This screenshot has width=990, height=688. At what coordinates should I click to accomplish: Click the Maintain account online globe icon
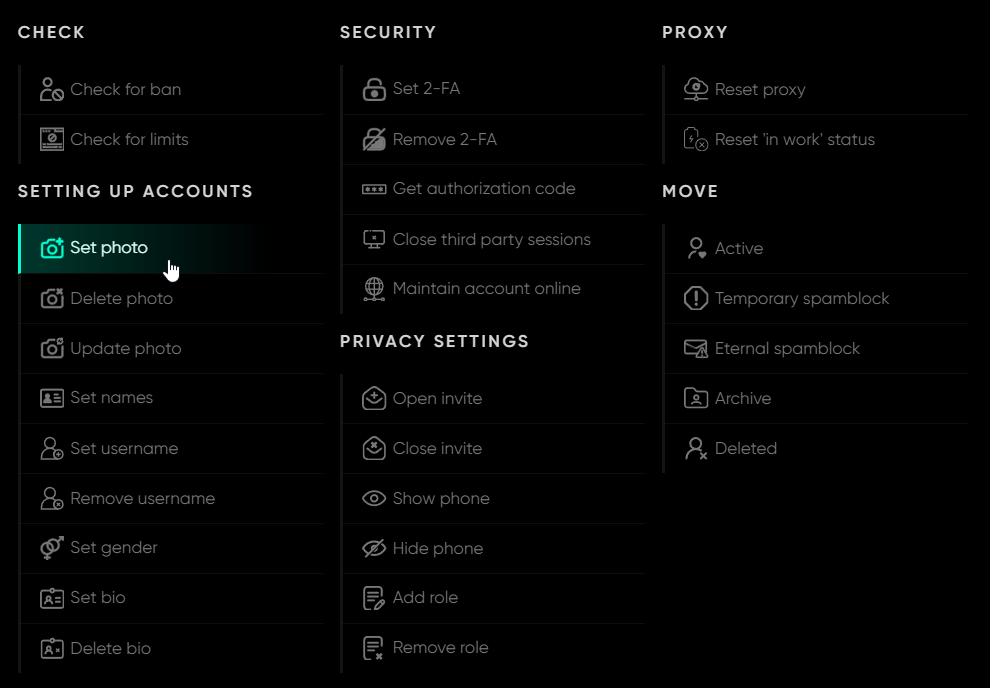coord(374,289)
